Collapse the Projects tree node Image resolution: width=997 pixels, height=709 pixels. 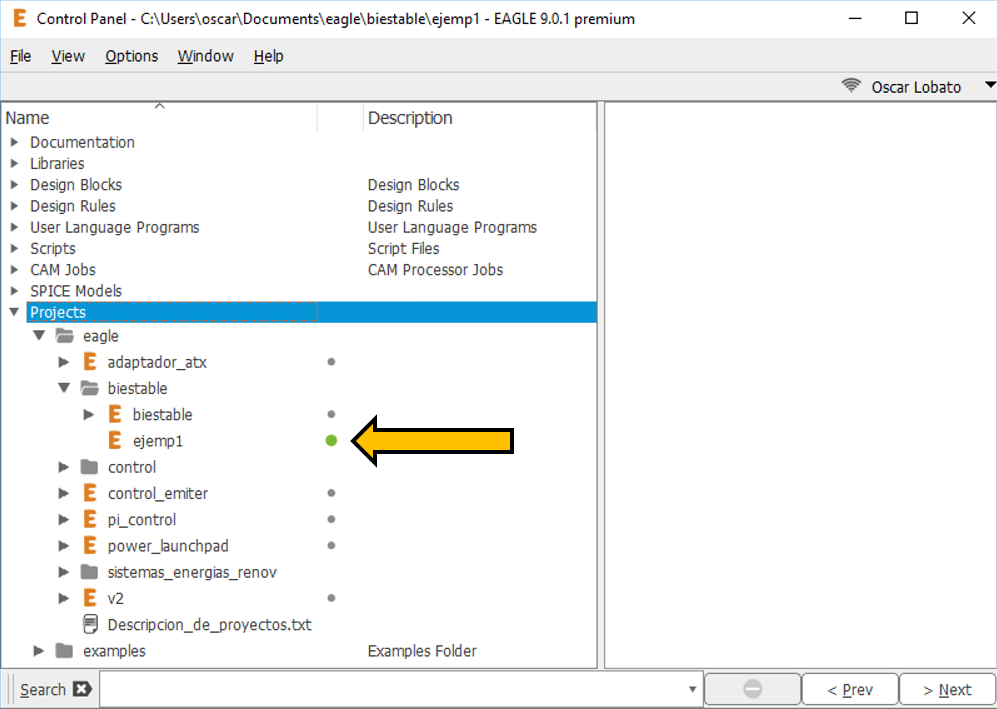14,312
